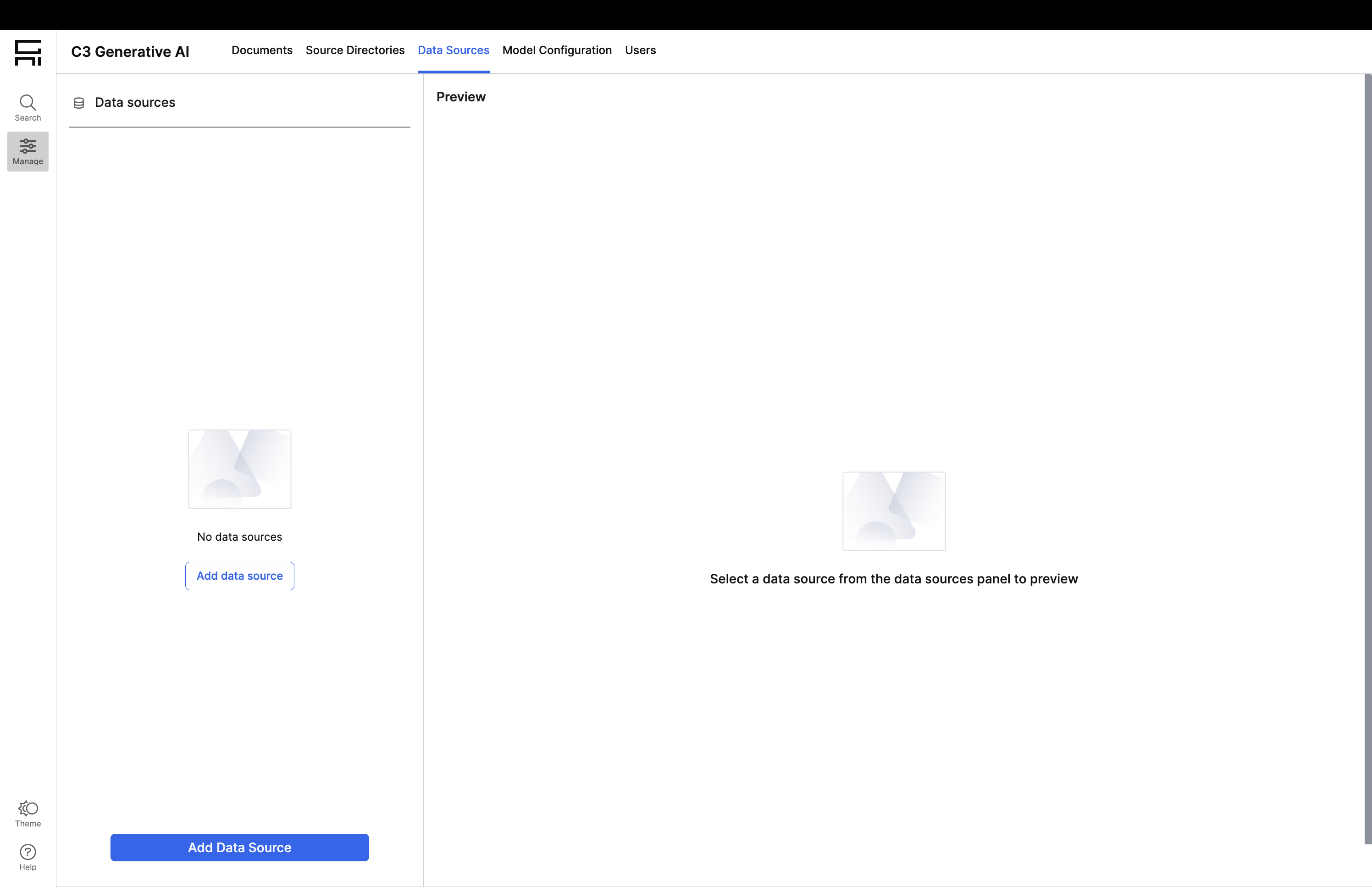Image resolution: width=1372 pixels, height=887 pixels.
Task: Switch to the Documents tab
Action: 262,50
